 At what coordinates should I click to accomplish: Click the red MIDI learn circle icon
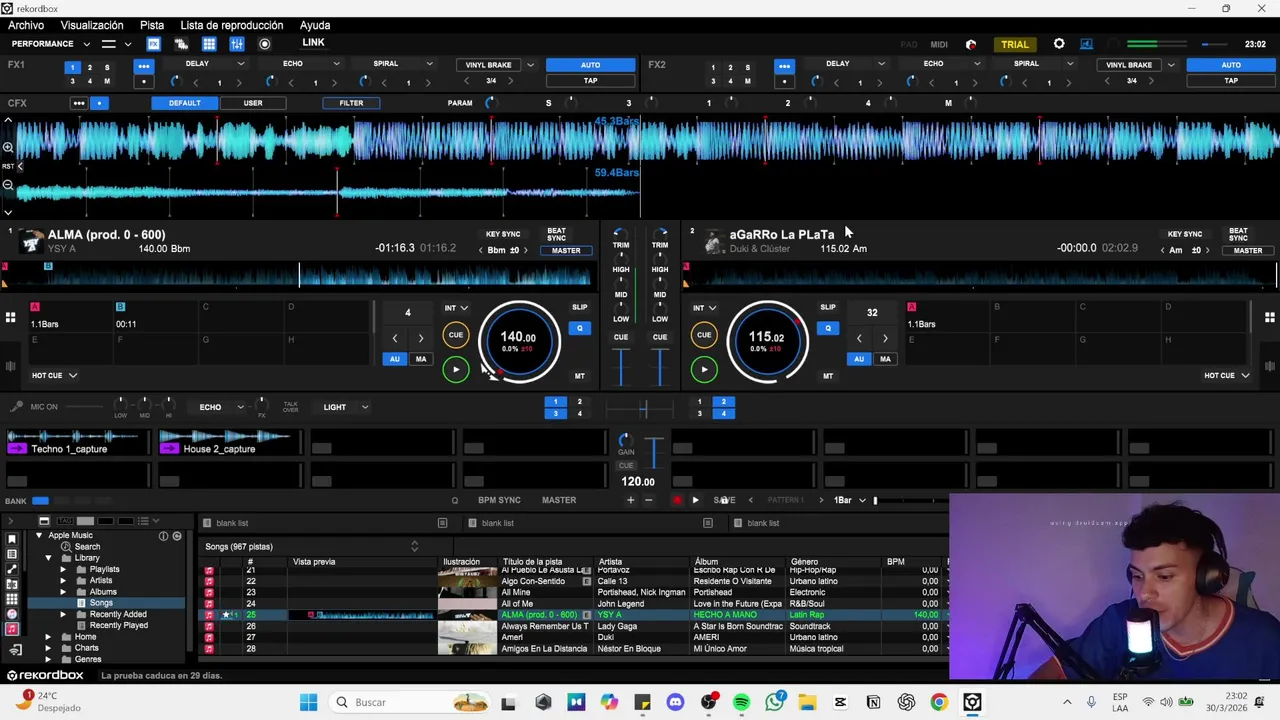970,44
